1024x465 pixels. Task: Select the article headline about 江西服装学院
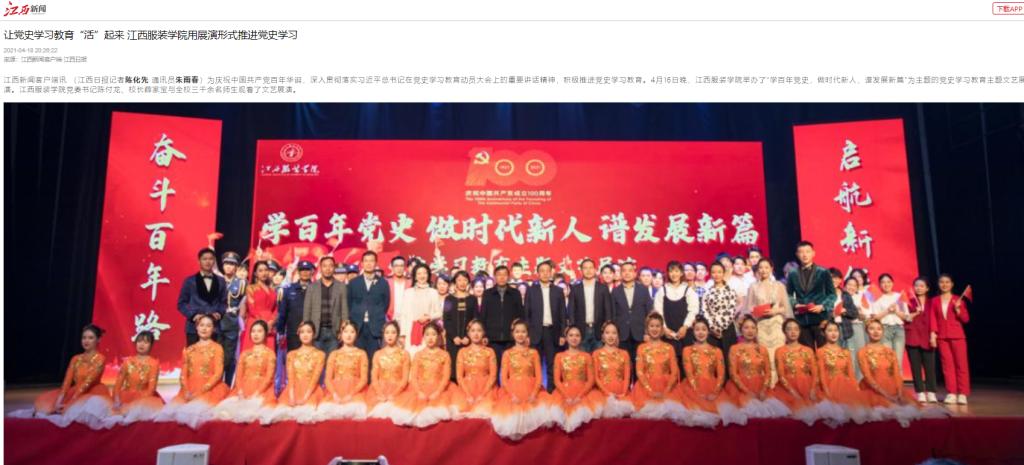tap(151, 35)
